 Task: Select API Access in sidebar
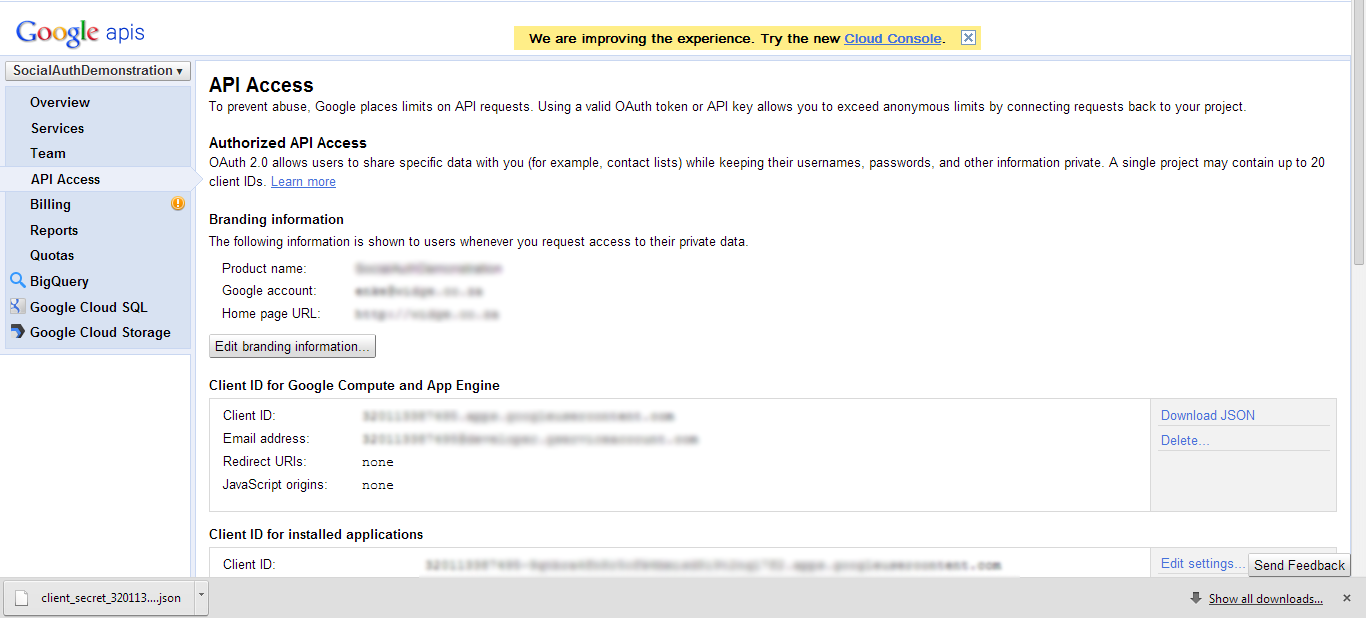(65, 179)
